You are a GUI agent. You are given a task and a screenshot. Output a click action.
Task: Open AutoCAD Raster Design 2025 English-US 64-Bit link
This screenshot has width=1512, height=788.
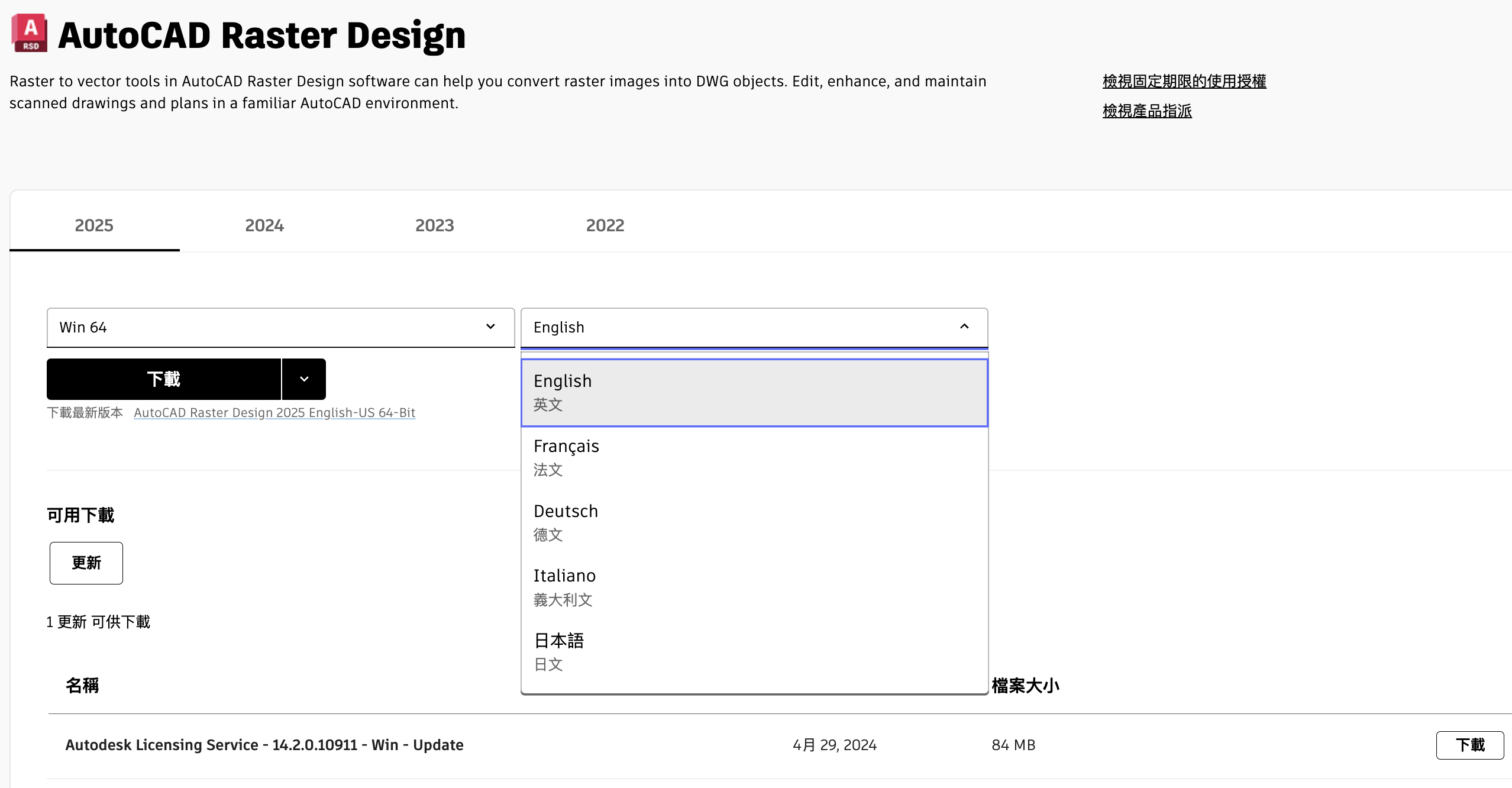274,412
